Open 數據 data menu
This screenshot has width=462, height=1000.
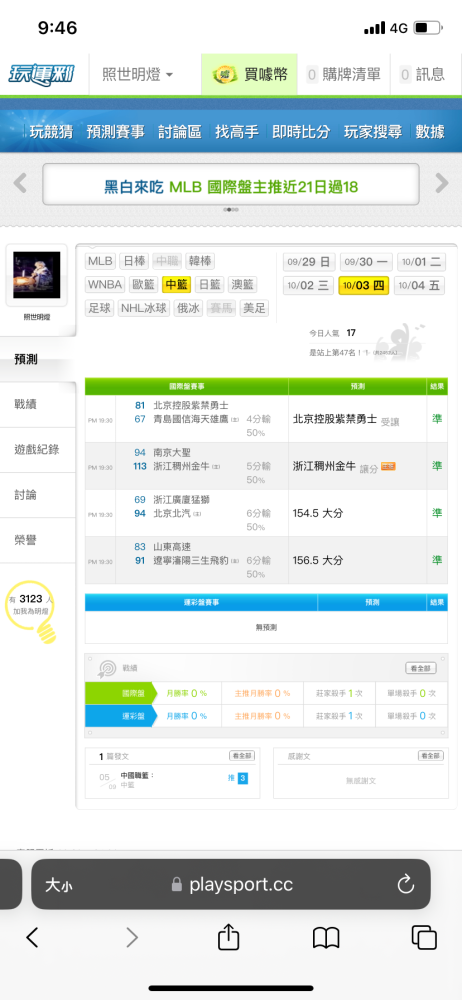(429, 132)
